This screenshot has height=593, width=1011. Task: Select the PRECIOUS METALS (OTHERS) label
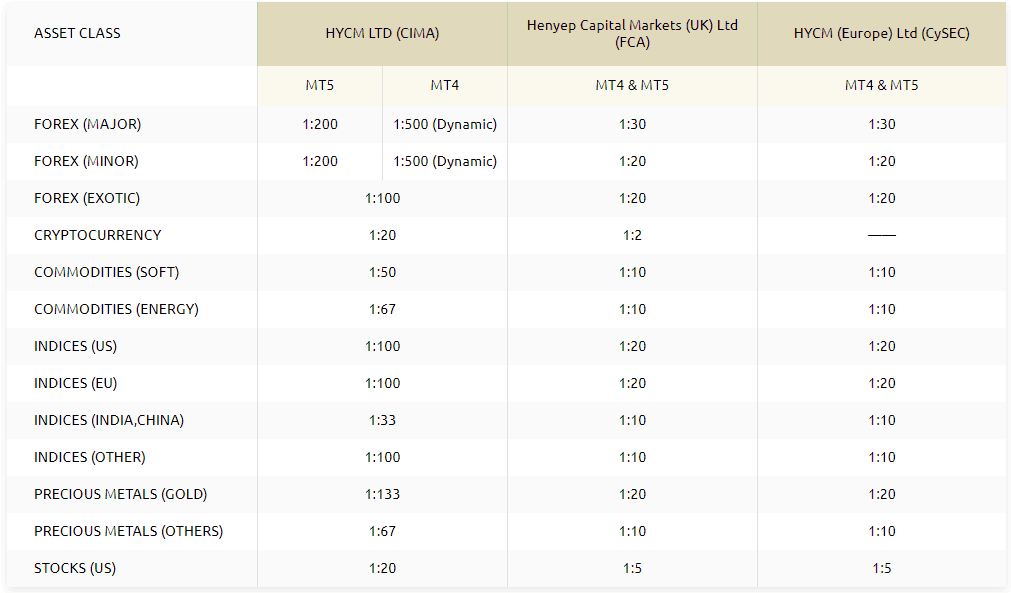pos(128,531)
